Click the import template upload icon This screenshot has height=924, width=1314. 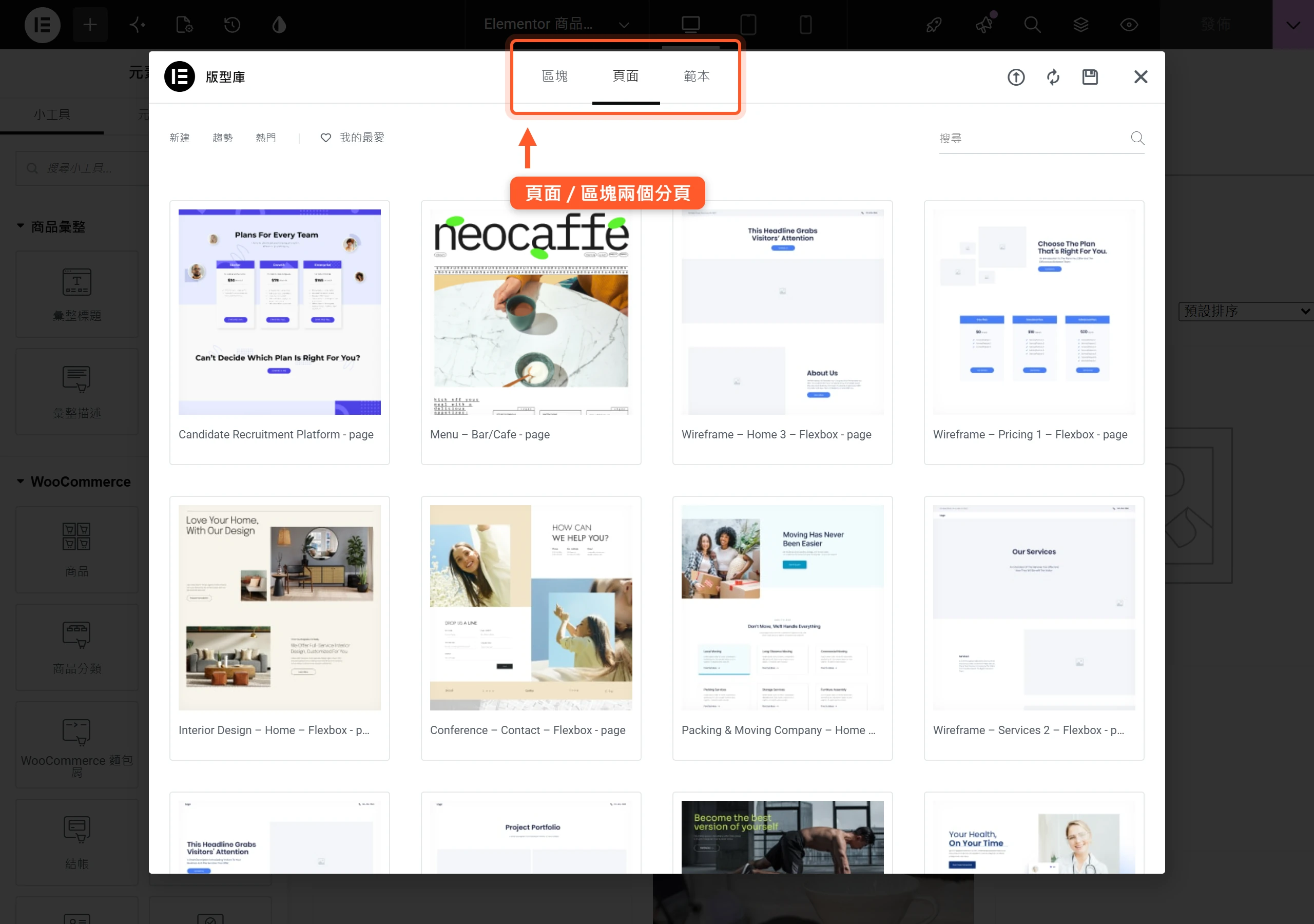(x=1016, y=76)
